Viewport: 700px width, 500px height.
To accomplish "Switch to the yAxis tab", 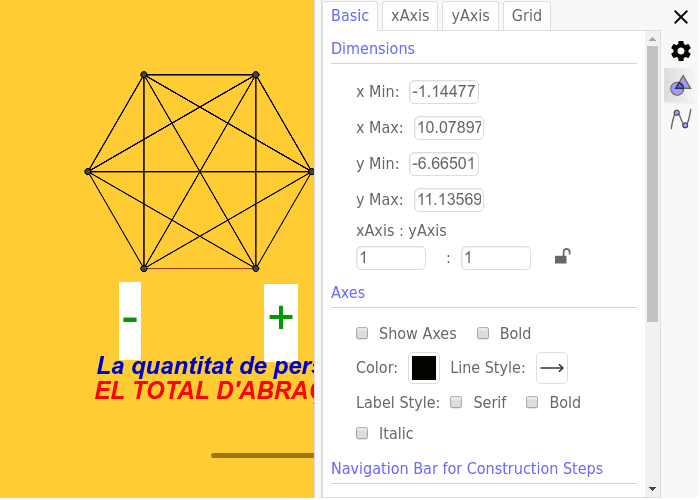I will [x=470, y=16].
